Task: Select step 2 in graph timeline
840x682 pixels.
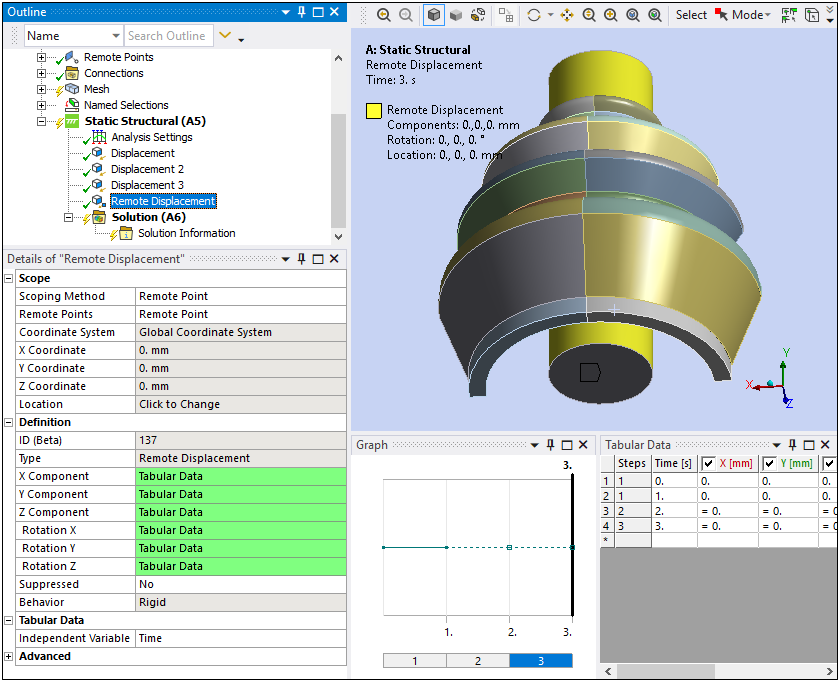Action: click(478, 661)
